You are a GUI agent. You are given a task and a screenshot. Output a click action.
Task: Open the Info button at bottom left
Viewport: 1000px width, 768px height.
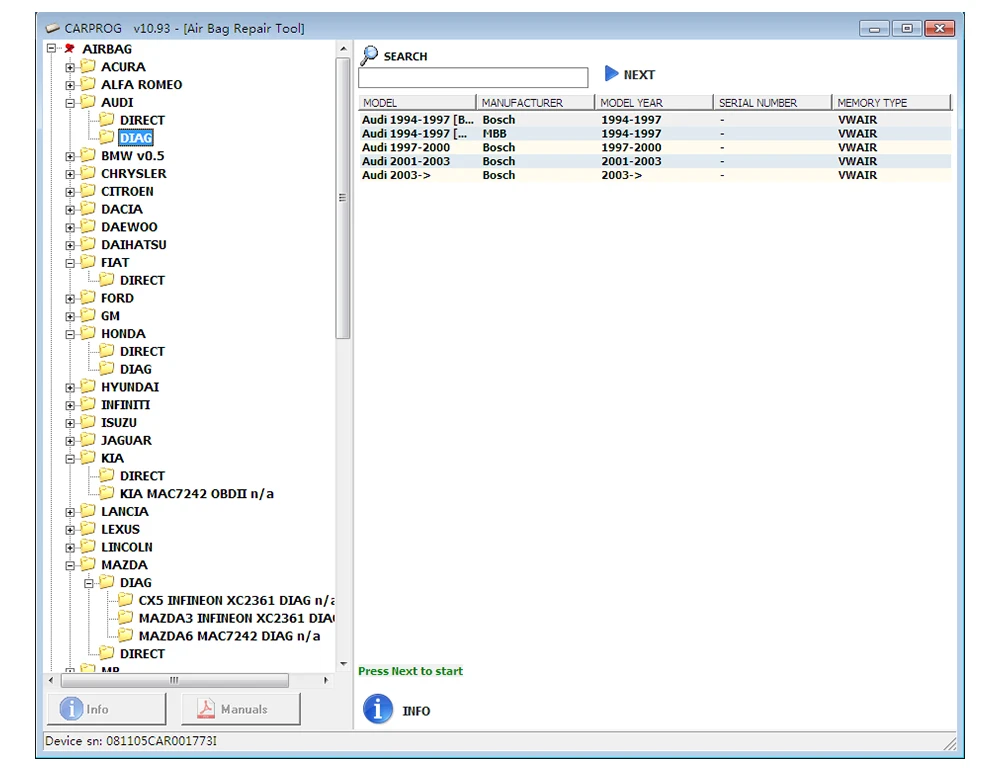[107, 709]
